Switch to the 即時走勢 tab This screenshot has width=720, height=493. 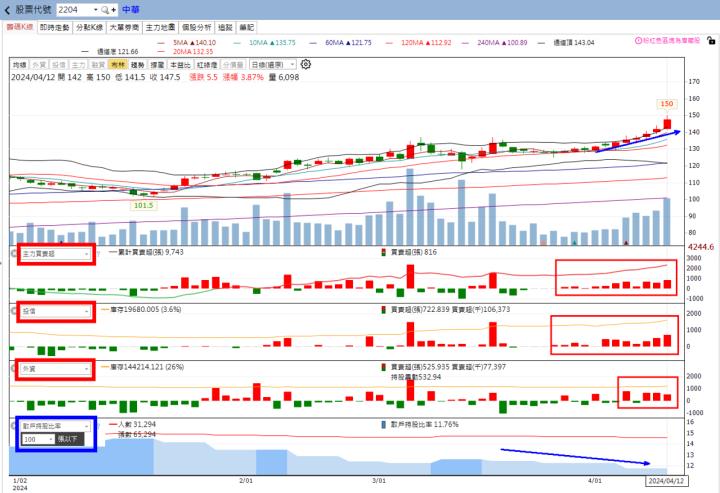pos(54,28)
